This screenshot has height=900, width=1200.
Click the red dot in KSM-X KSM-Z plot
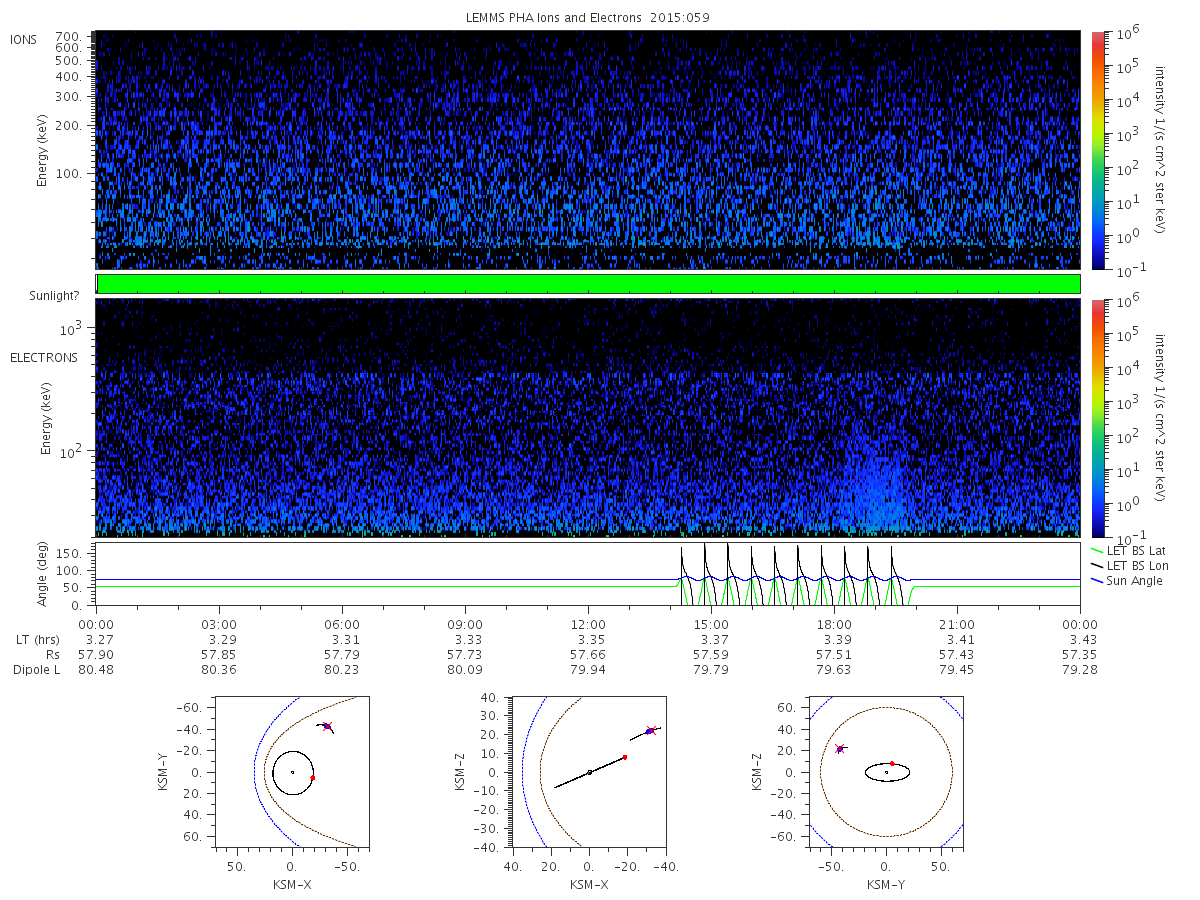click(625, 757)
